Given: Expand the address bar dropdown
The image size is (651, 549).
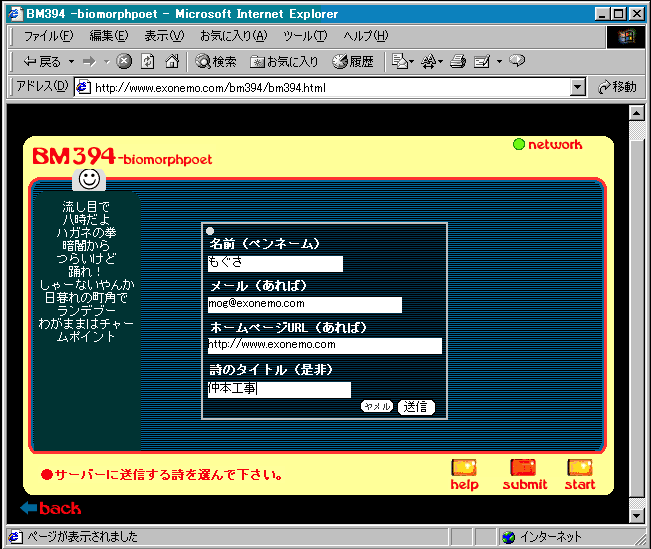Looking at the screenshot, I should click(x=577, y=87).
